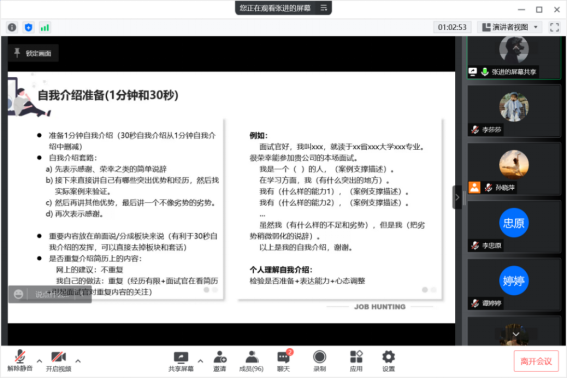Image resolution: width=567 pixels, height=378 pixels.
Task: Check the green network signal icon
Action: (x=45, y=27)
